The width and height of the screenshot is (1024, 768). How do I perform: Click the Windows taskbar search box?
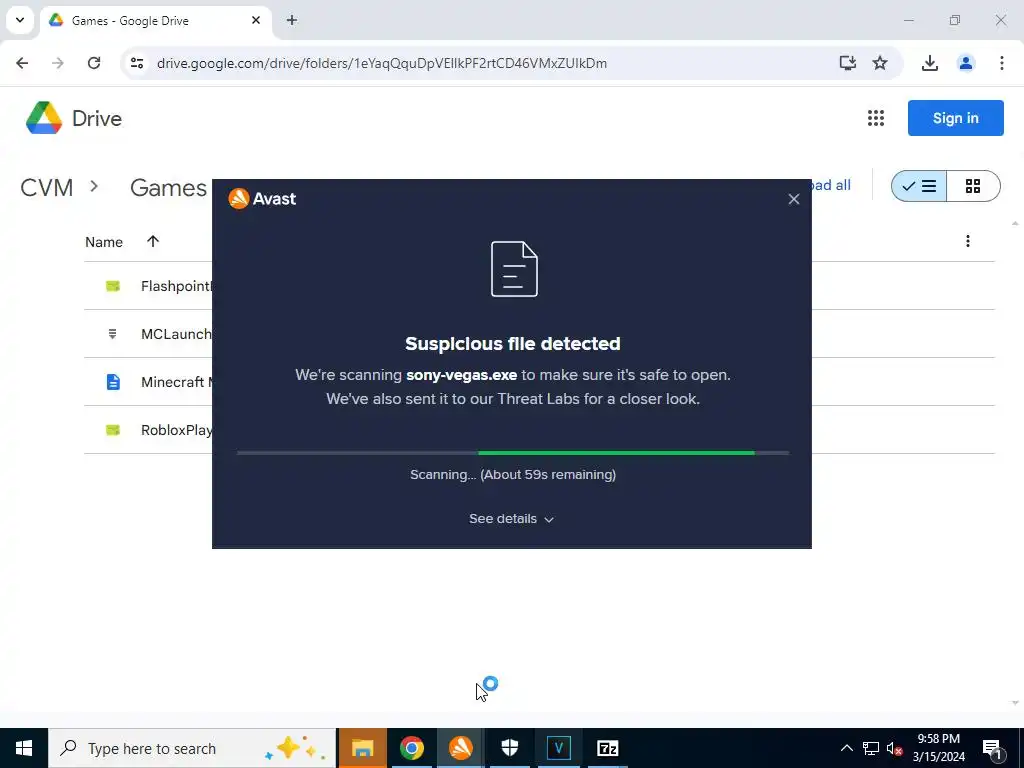(192, 748)
